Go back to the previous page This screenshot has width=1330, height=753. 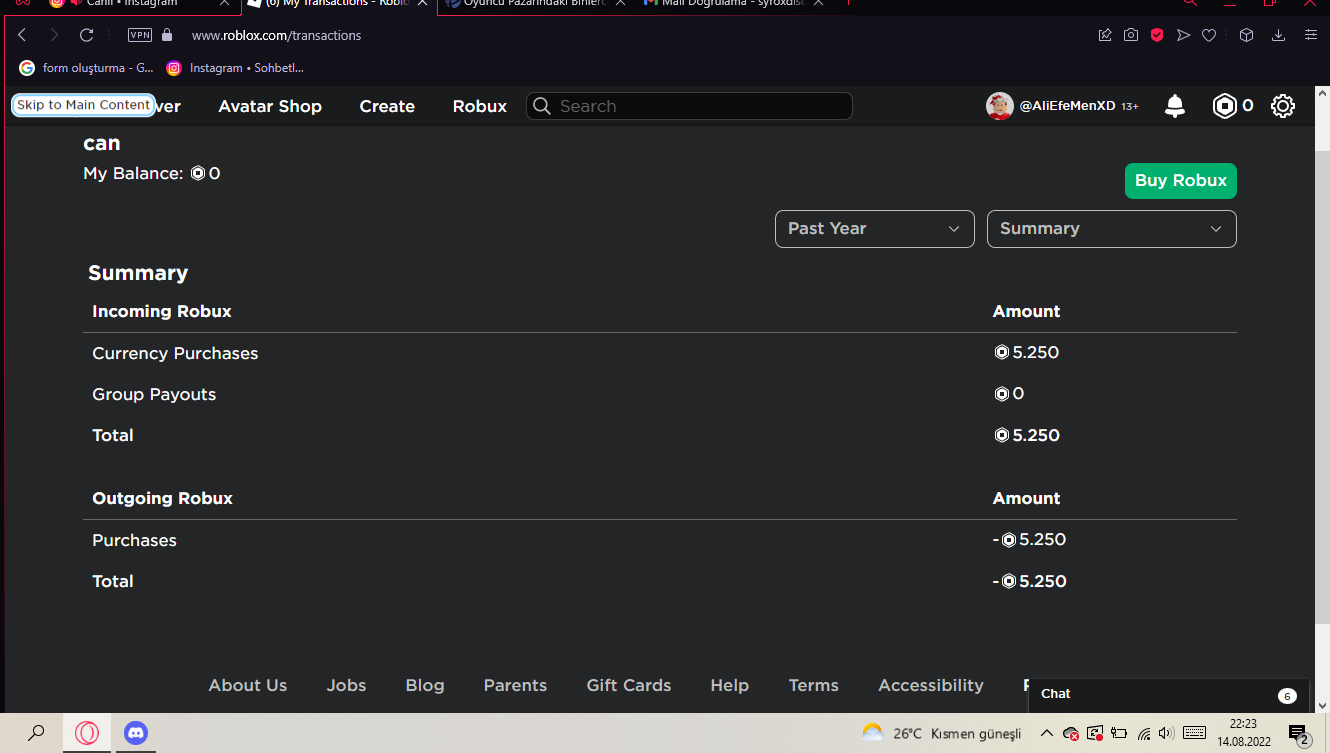[22, 35]
